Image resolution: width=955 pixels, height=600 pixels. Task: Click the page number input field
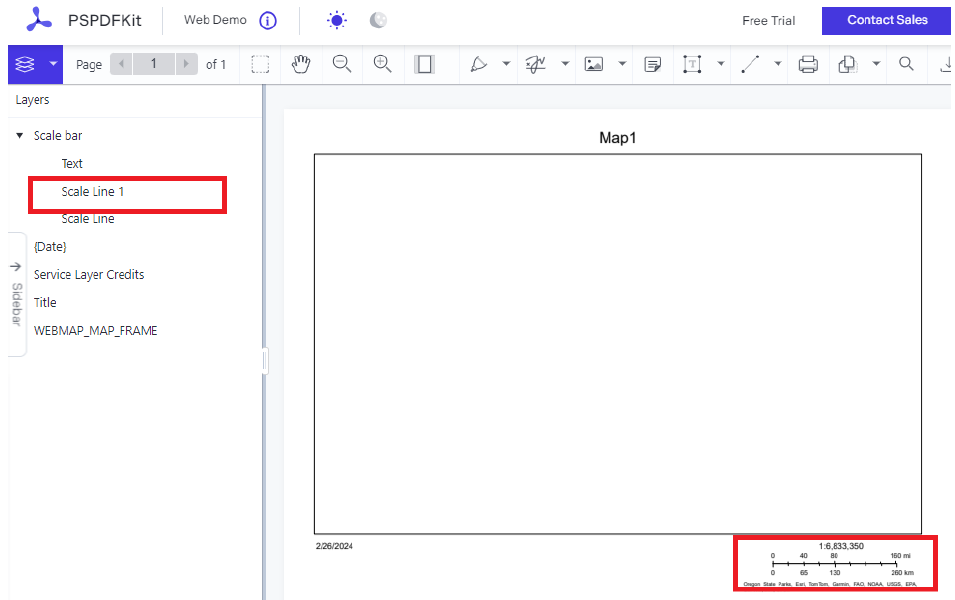(x=153, y=63)
